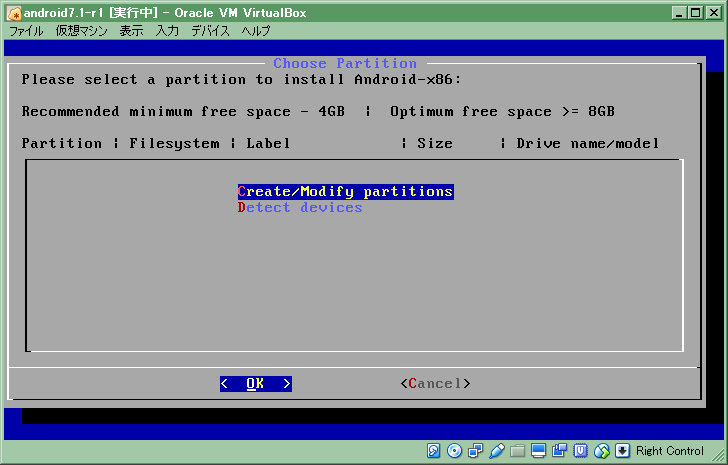728x465 pixels.
Task: Click the video capture status icon
Action: pos(559,450)
